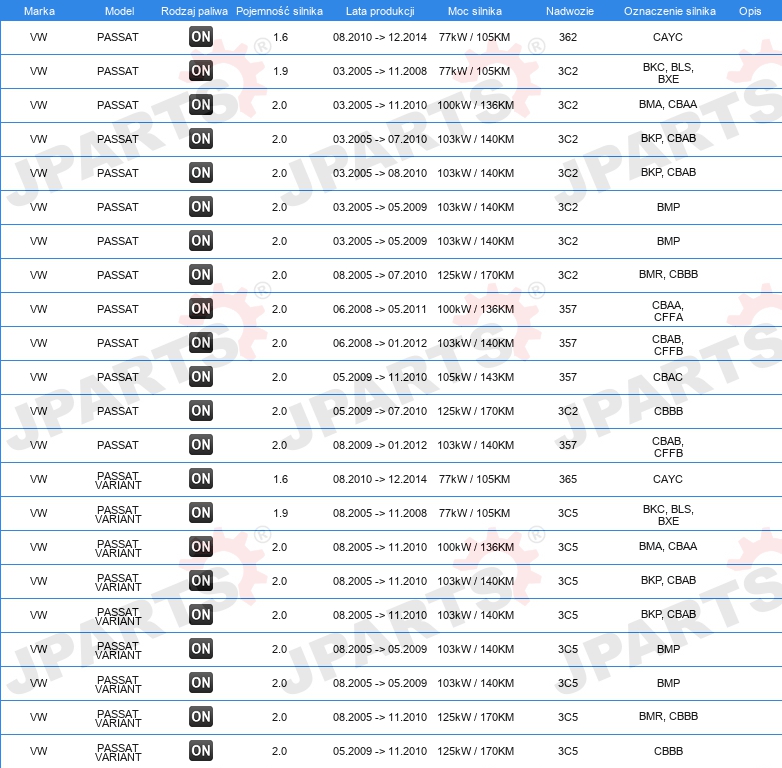Click the 1.9 capacity in the 3C5 row
Screen dimensions: 782x768
tap(280, 513)
